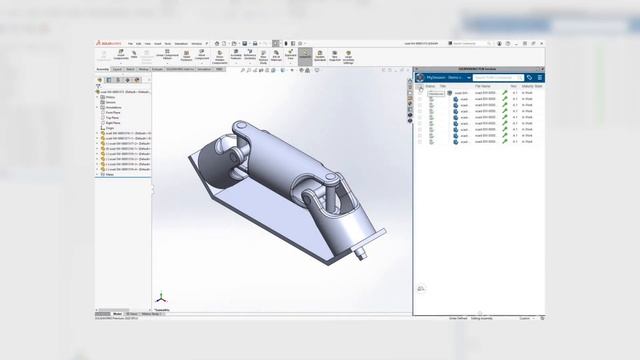Image resolution: width=640 pixels, height=360 pixels.
Task: Switch to the SOLIDWORKS Add-Ins tab
Action: pos(180,69)
